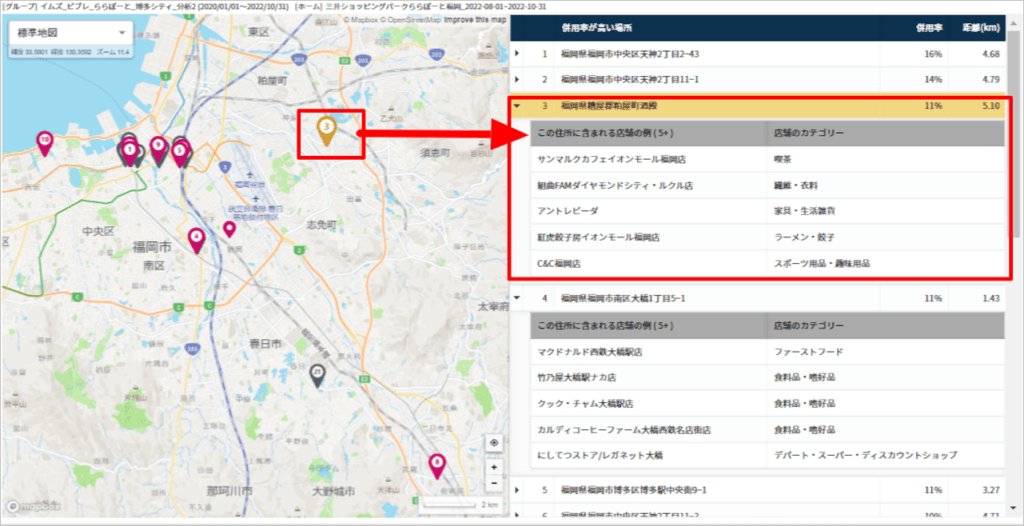
Task: Click the 4.79 distance value in row 2
Action: click(991, 80)
